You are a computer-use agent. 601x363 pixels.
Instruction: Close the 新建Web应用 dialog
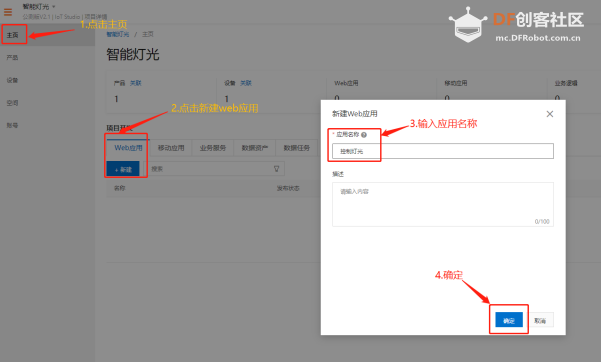tap(550, 114)
